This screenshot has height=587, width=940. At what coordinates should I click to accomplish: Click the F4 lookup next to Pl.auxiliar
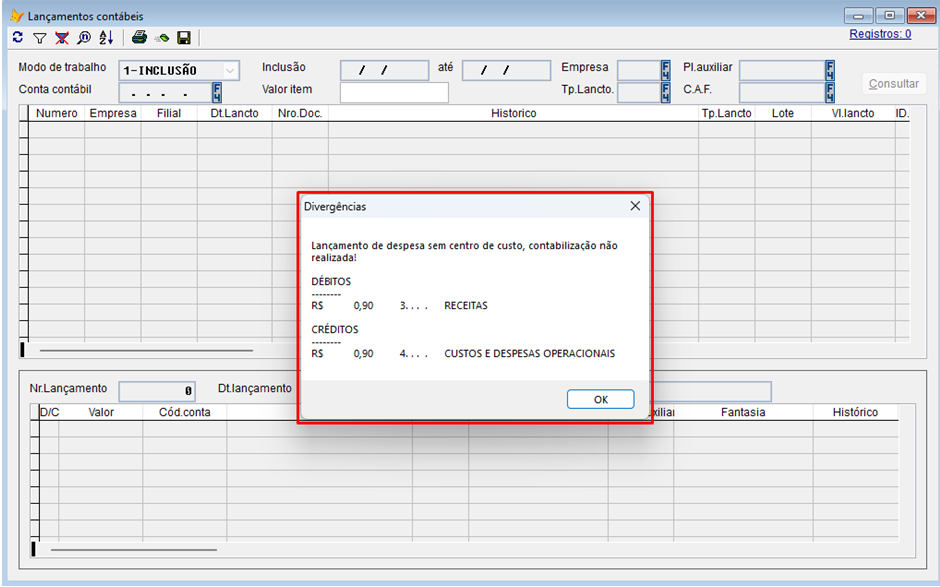(x=830, y=70)
